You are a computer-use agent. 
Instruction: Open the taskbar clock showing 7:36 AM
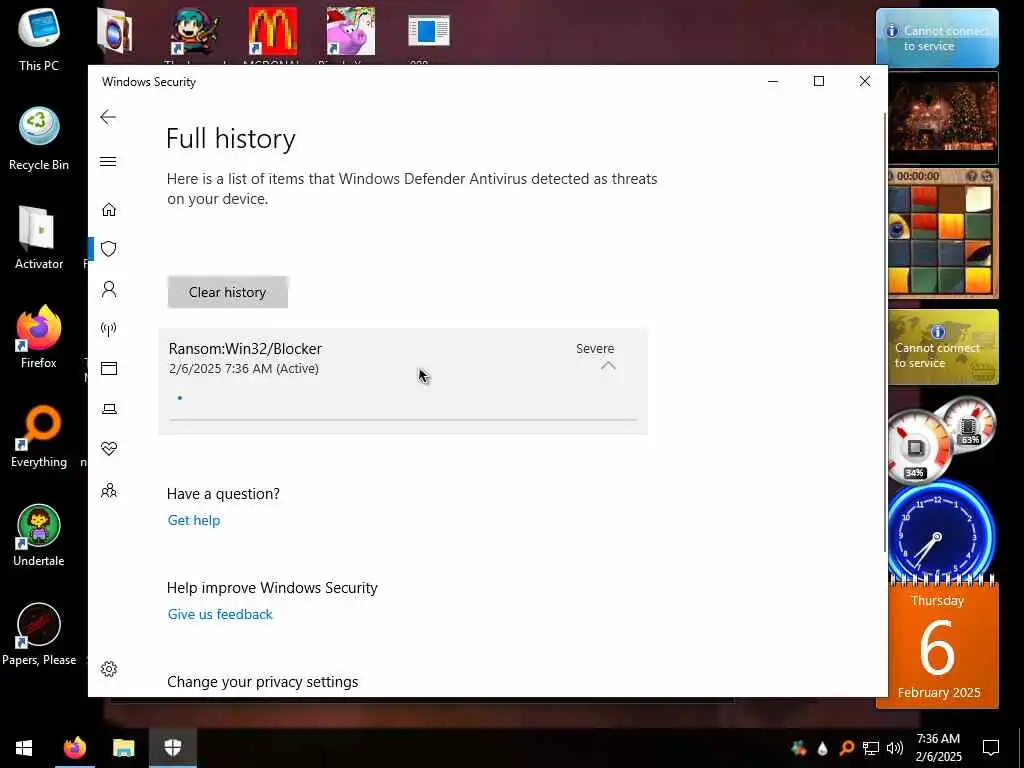pyautogui.click(x=938, y=748)
